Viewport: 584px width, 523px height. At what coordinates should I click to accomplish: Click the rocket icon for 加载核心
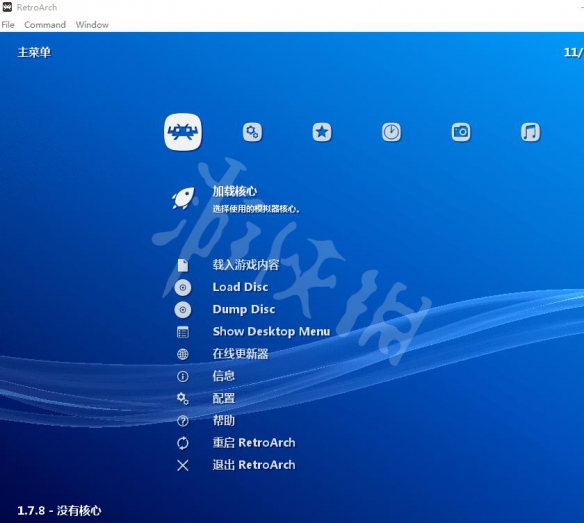[183, 198]
